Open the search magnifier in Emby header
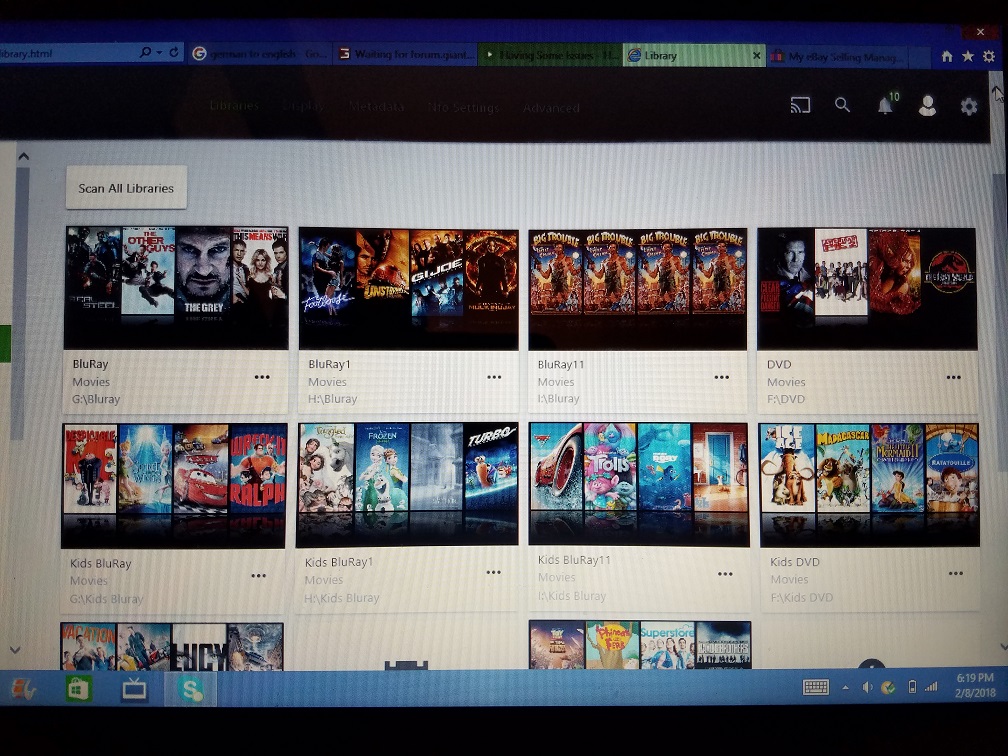Viewport: 1008px width, 756px height. tap(842, 105)
